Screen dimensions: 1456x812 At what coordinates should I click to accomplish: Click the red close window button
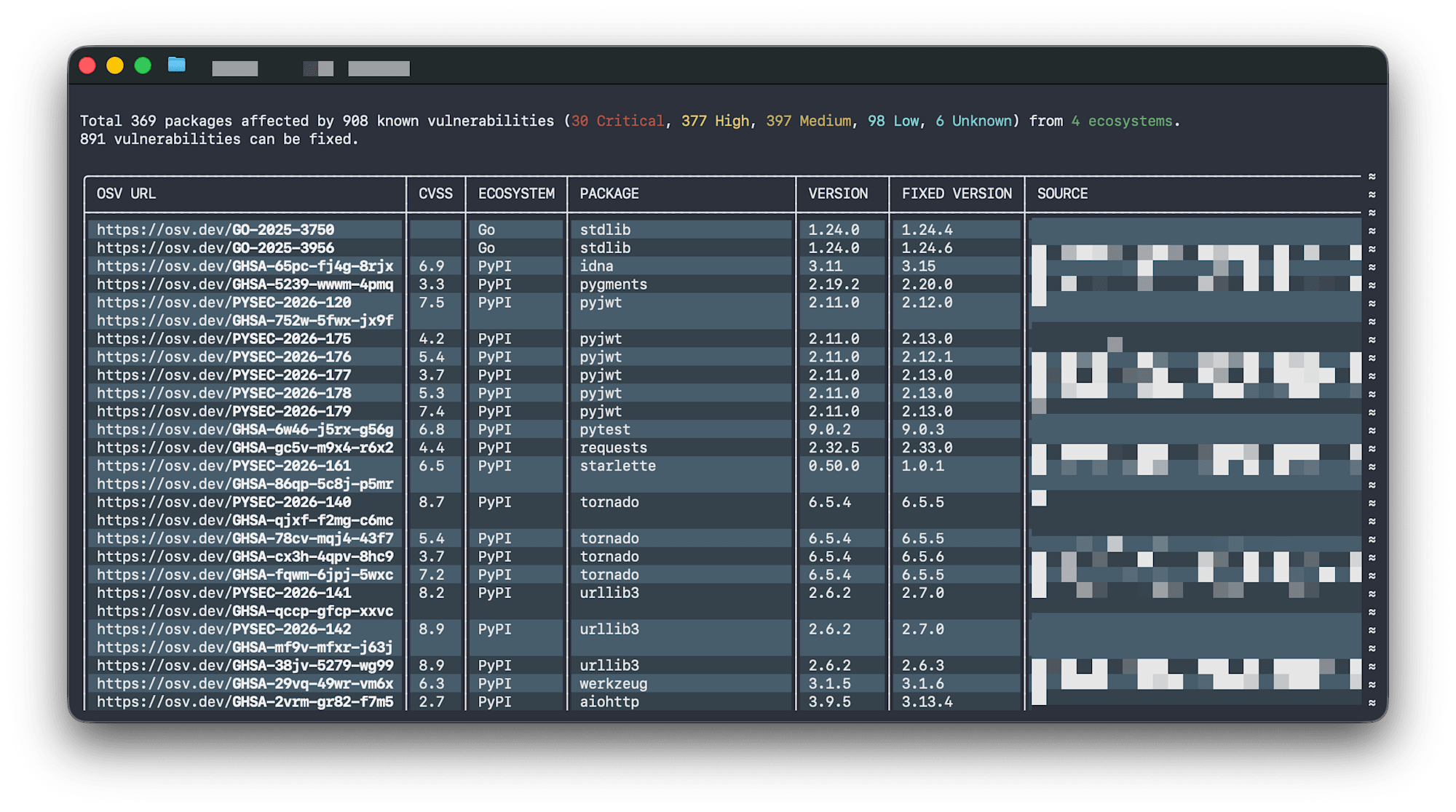(87, 66)
